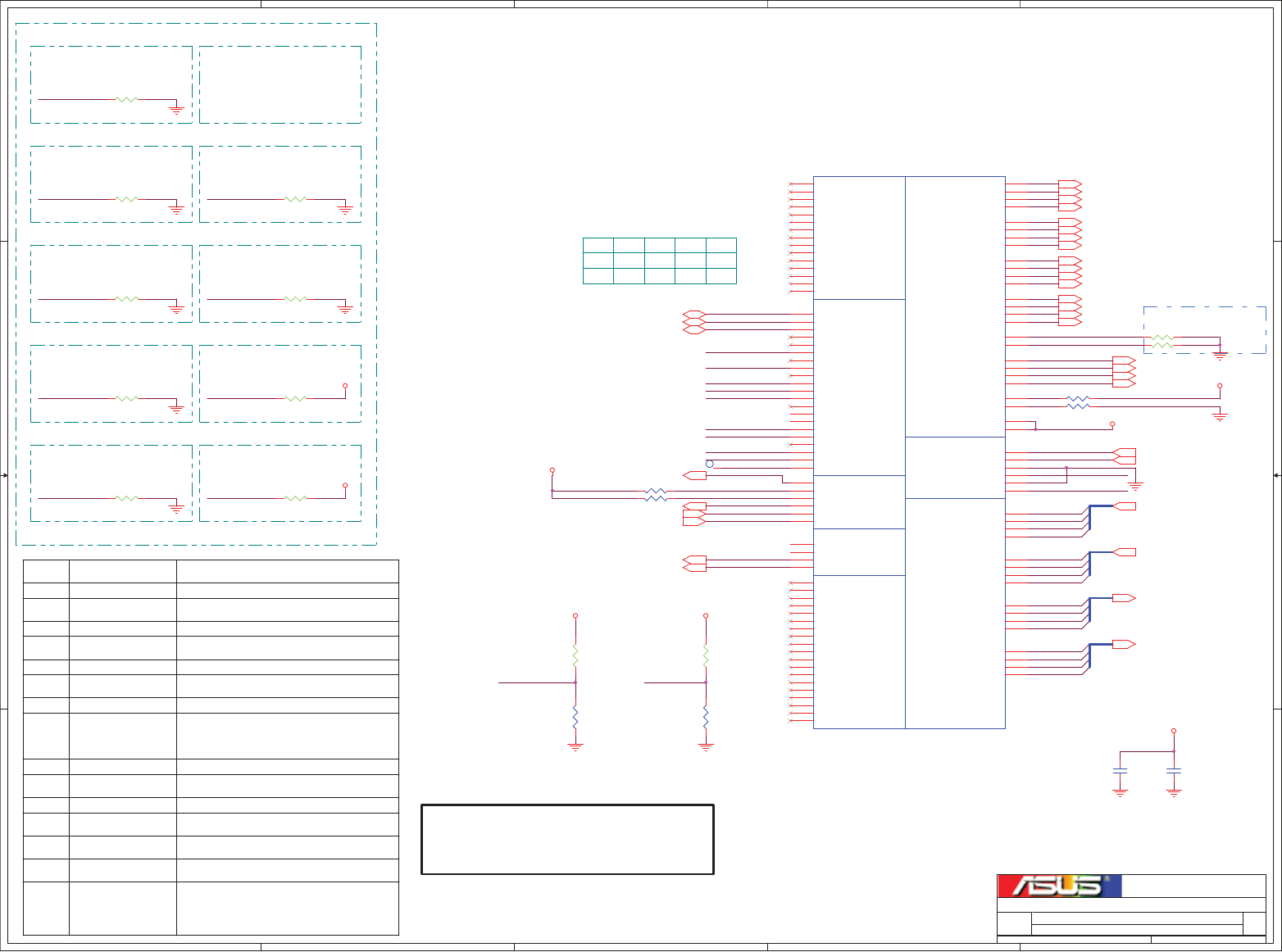1282x952 pixels.
Task: Click the right capacitor's ground symbol
Action: [1174, 793]
